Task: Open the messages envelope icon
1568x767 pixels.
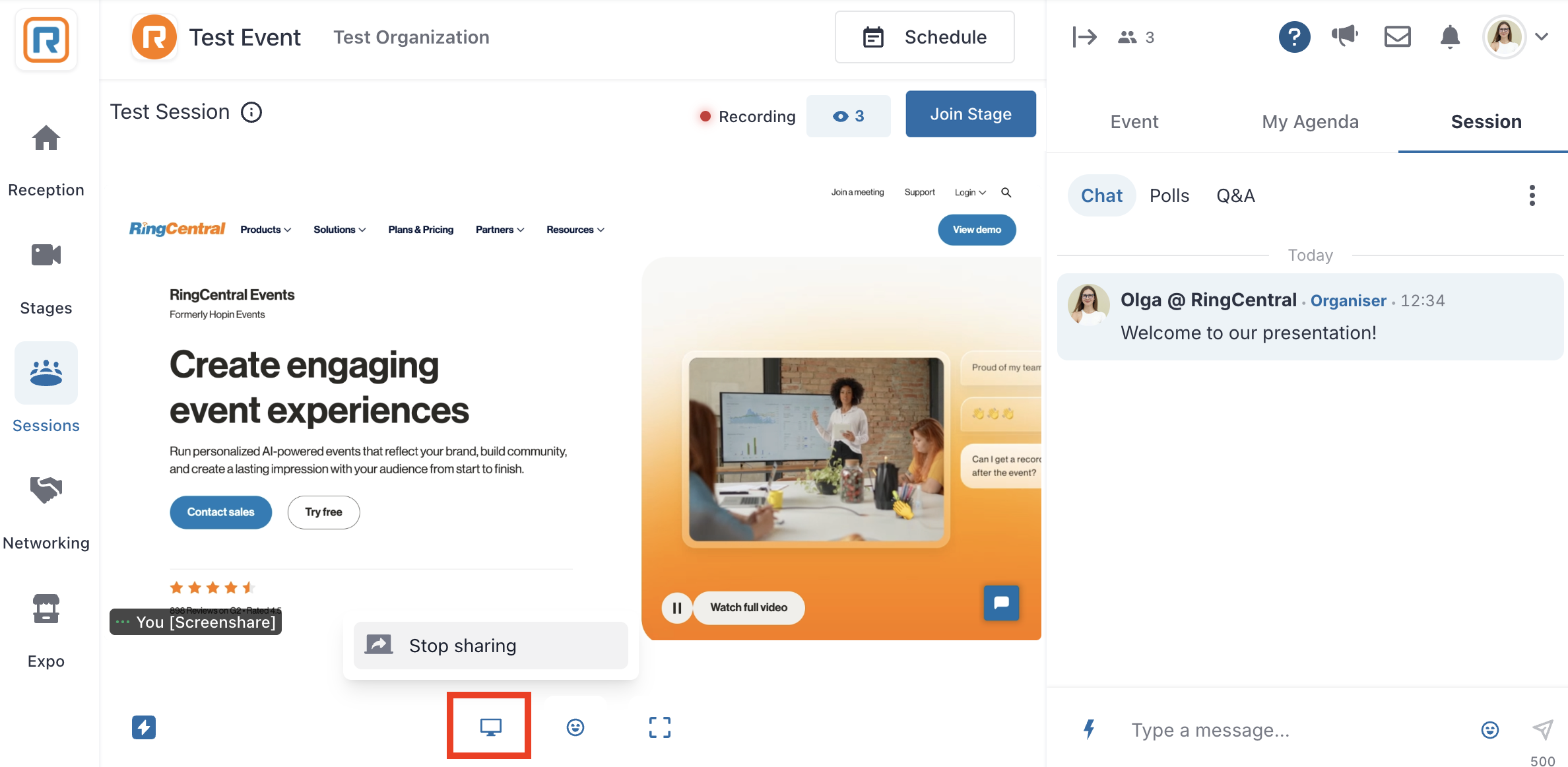Action: [x=1397, y=37]
